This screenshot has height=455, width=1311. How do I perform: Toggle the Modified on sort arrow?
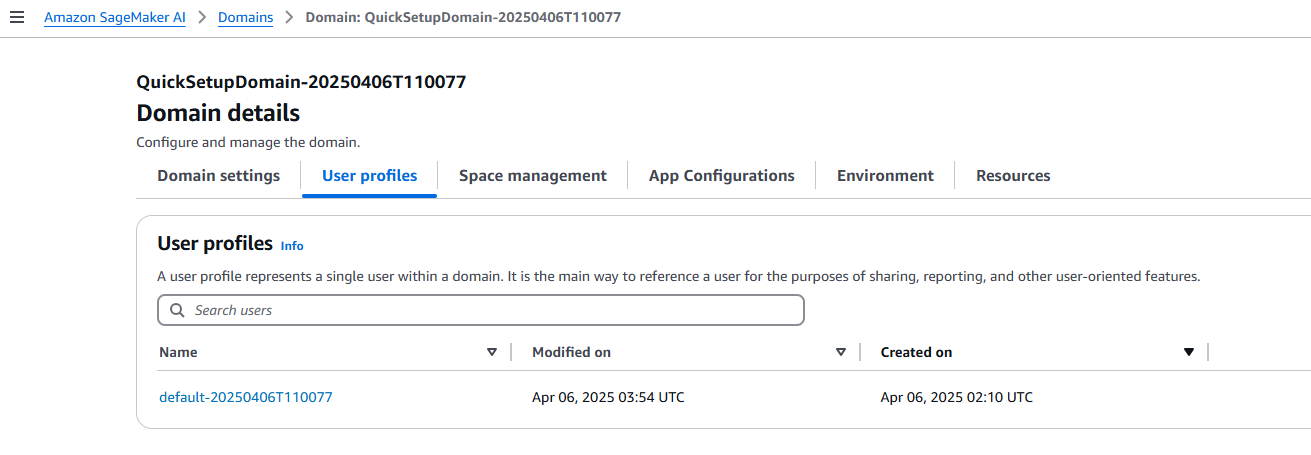click(840, 352)
